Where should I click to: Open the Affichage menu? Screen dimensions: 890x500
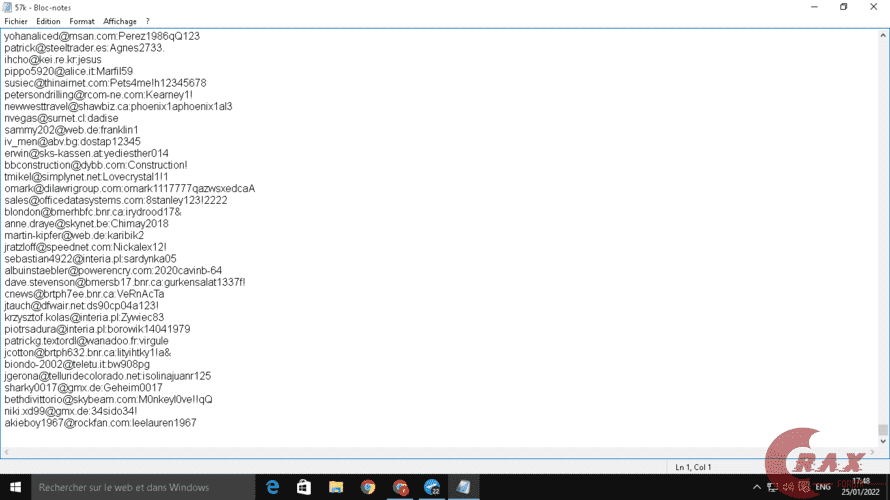coord(120,22)
